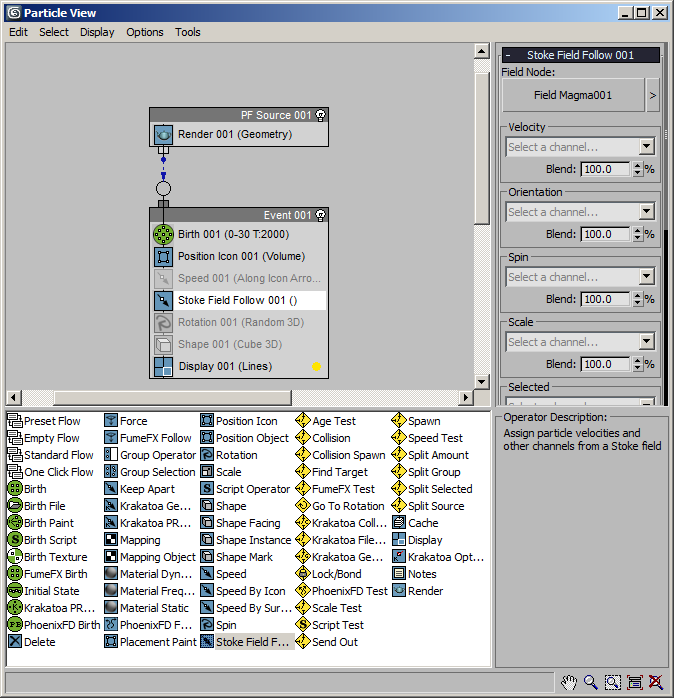Image resolution: width=674 pixels, height=698 pixels.
Task: Click the Position Icon 001 operator icon
Action: coord(163,257)
